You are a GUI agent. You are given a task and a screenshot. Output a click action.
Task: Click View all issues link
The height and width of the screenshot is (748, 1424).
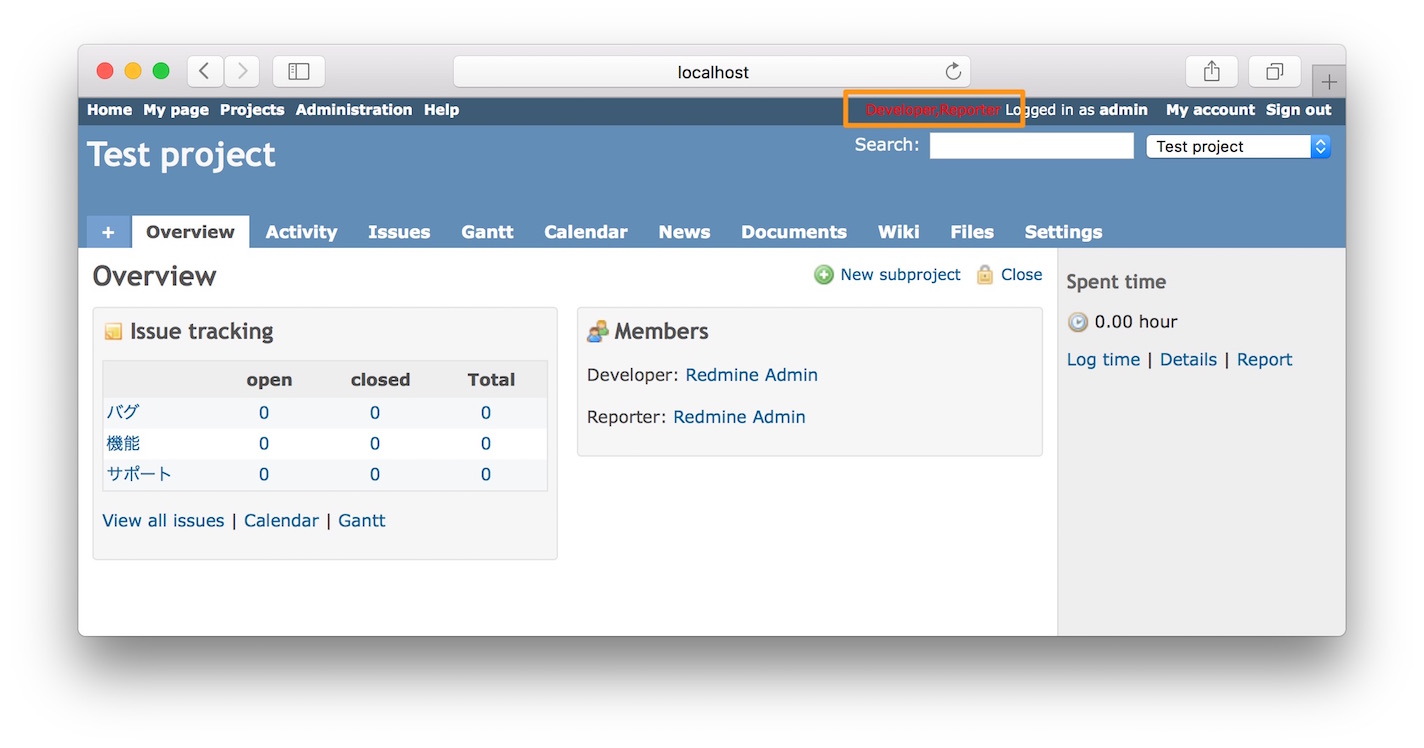tap(163, 521)
